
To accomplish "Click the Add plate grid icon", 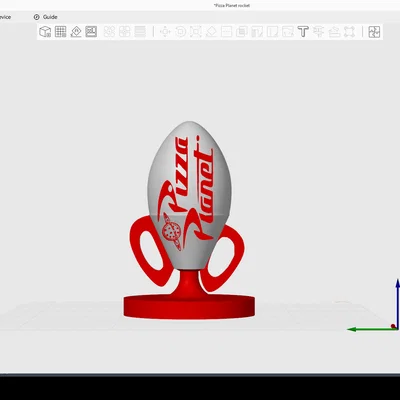I will pos(60,32).
